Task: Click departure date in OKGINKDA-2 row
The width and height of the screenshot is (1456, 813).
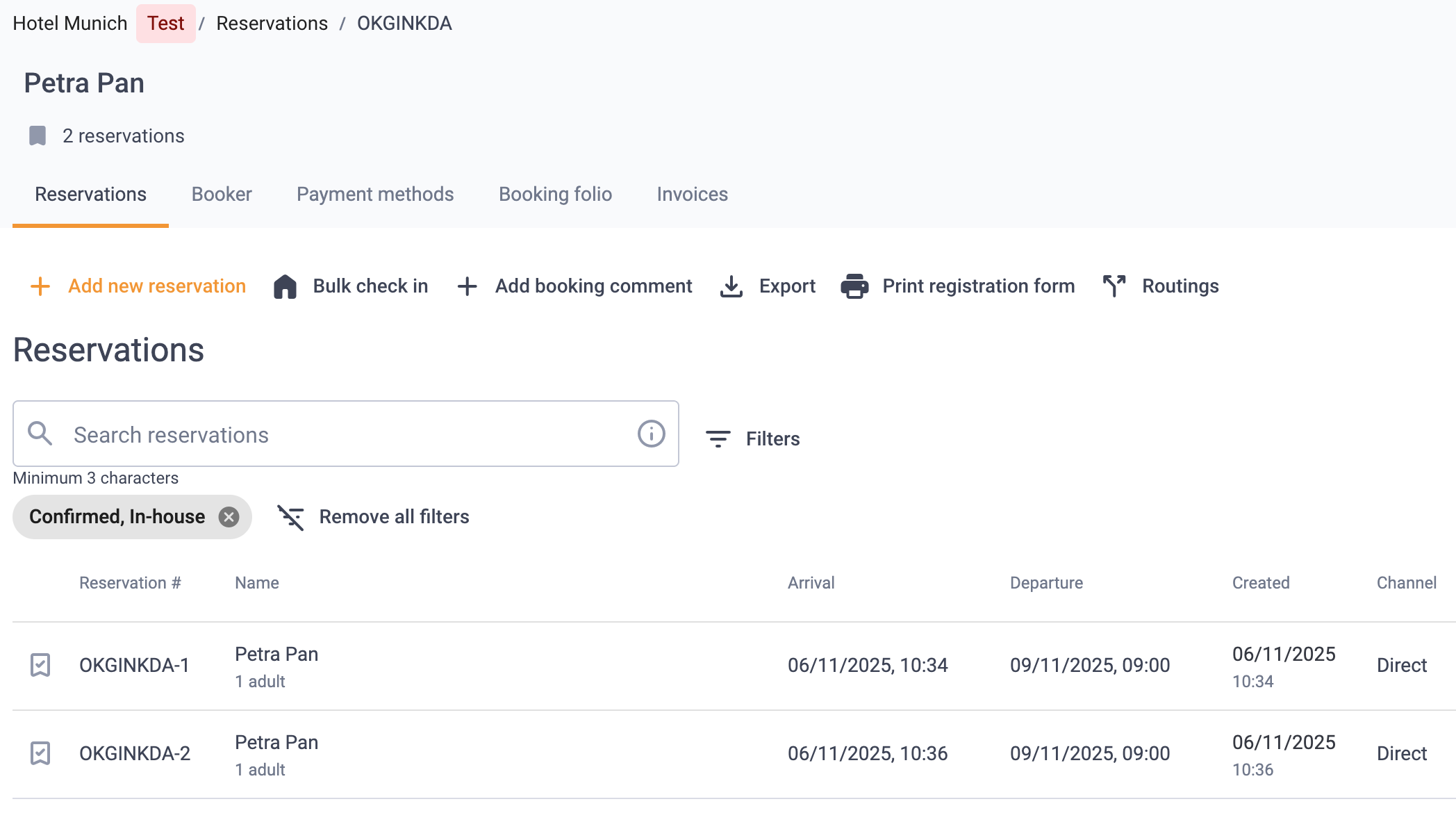Action: 1090,754
